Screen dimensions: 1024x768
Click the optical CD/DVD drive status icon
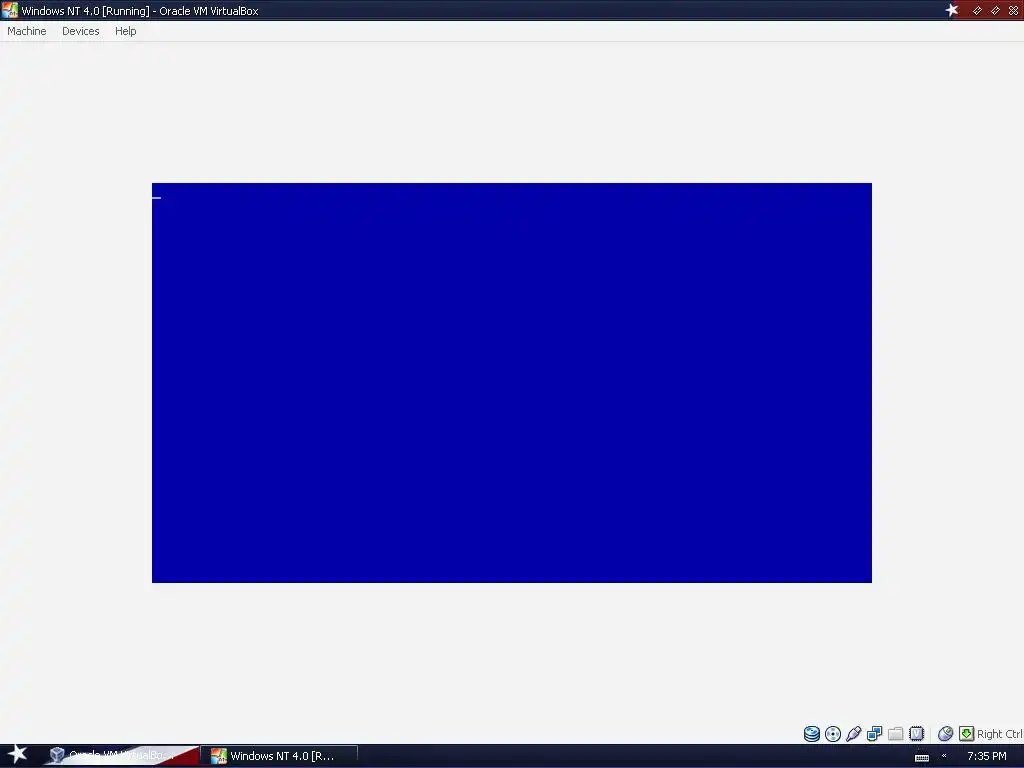(x=833, y=734)
